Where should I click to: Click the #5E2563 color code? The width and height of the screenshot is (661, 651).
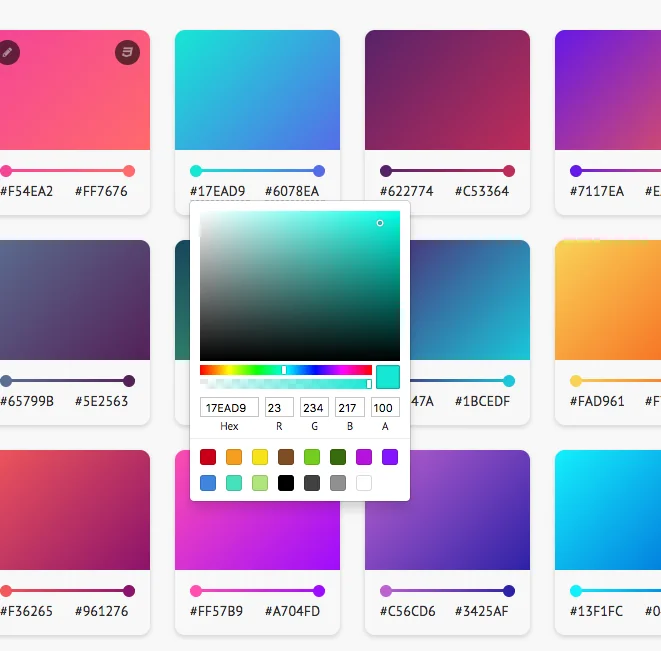coord(101,401)
